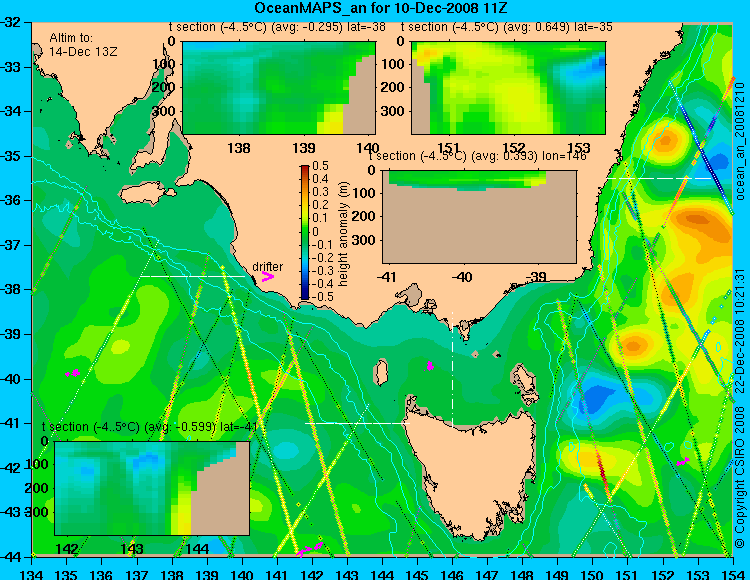Image resolution: width=750 pixels, height=580 pixels.
Task: Click the lat=-41 section title with avg -0.599
Action: (x=150, y=427)
